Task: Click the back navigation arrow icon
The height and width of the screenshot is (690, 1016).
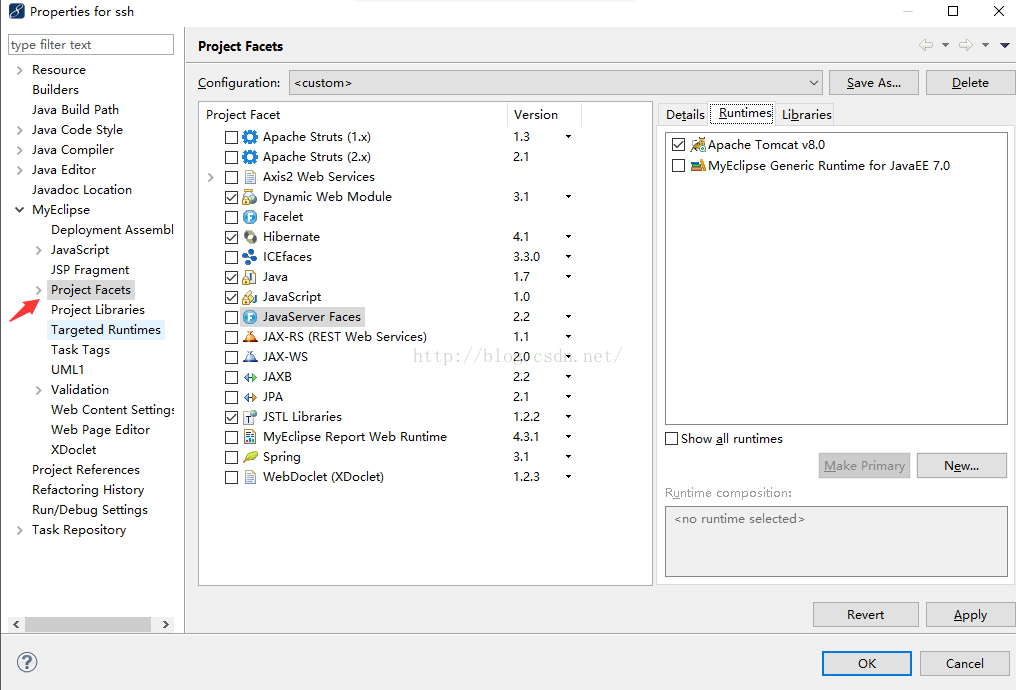Action: 926,45
